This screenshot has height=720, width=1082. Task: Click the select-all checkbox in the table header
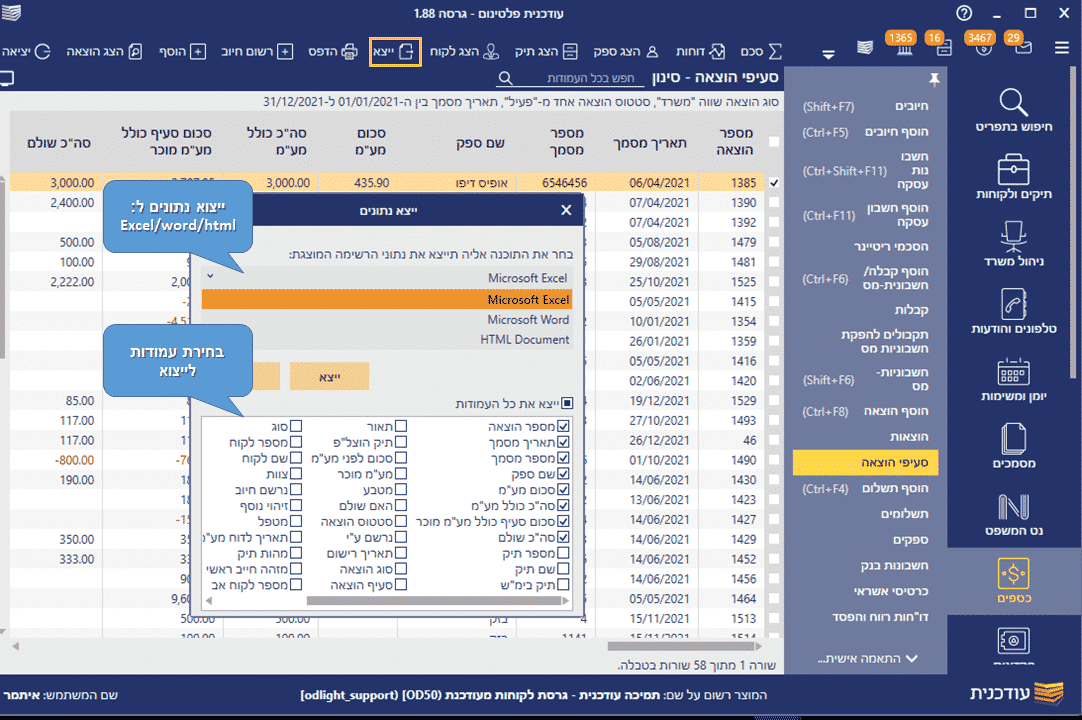pyautogui.click(x=774, y=142)
